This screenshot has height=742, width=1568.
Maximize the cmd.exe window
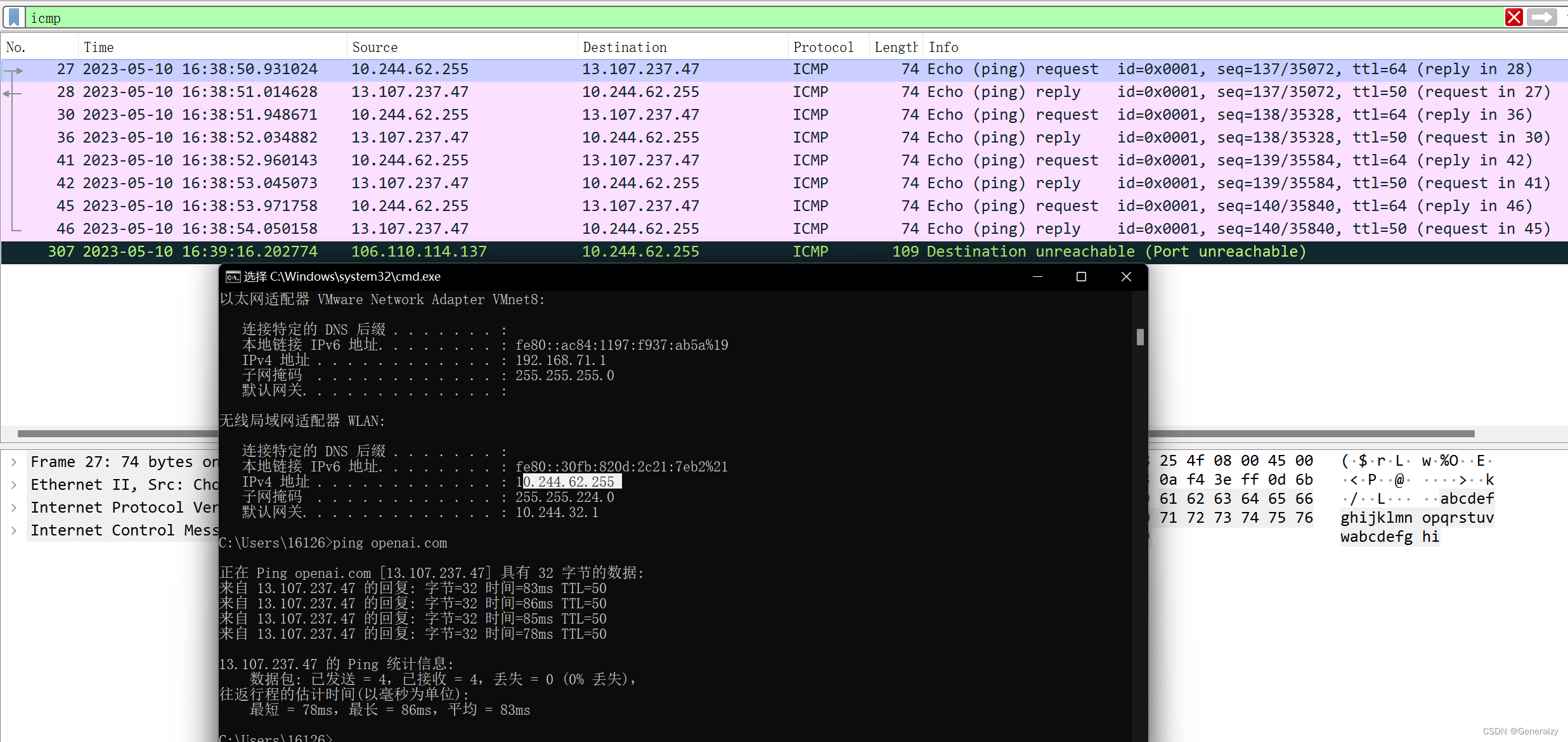[x=1081, y=277]
